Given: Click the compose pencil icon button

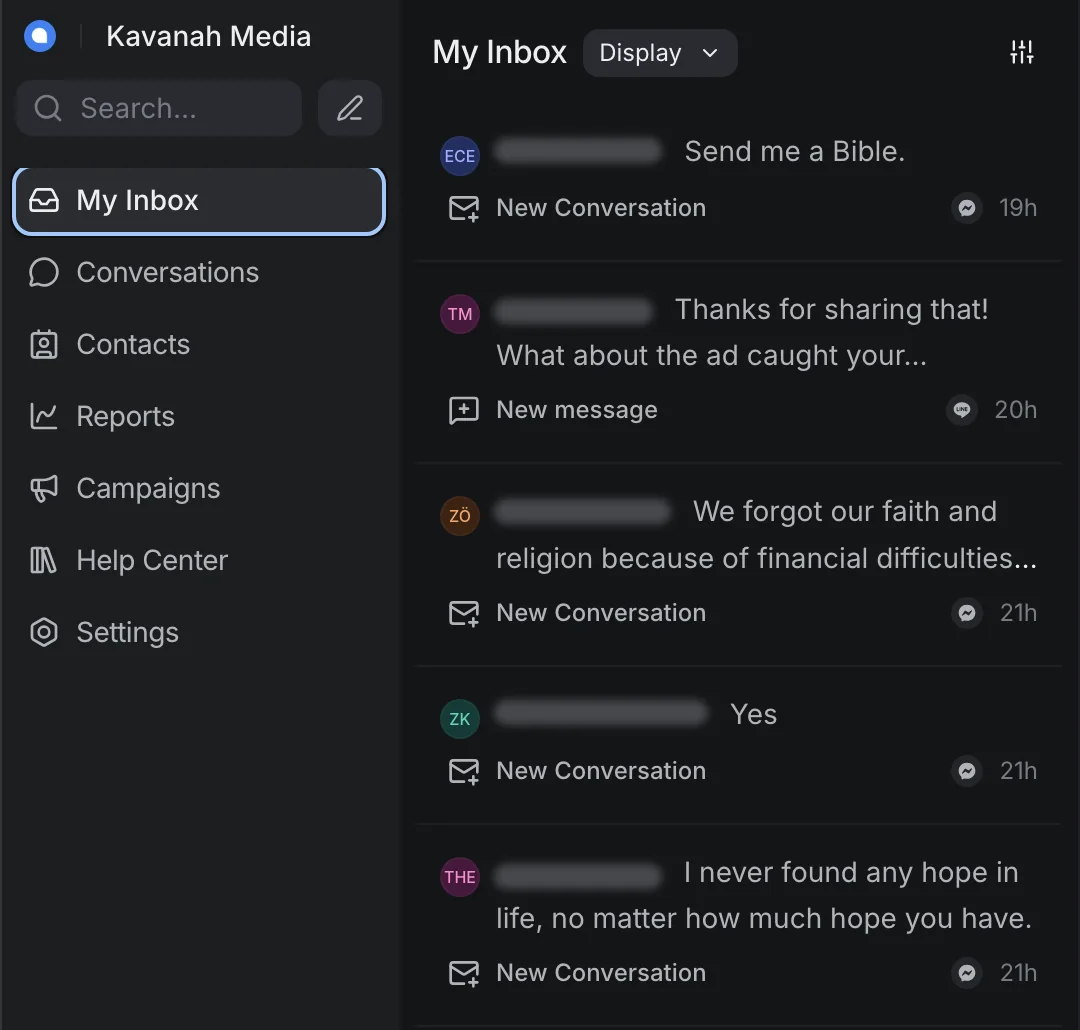Looking at the screenshot, I should [350, 108].
